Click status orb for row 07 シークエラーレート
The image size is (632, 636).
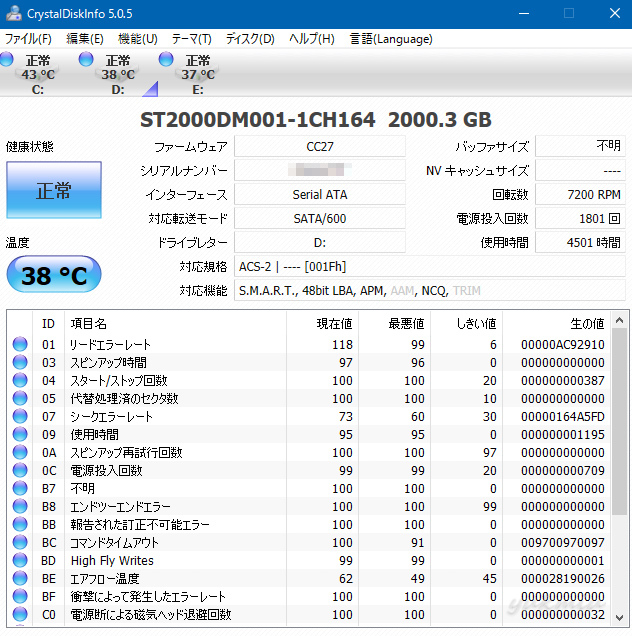pyautogui.click(x=20, y=416)
